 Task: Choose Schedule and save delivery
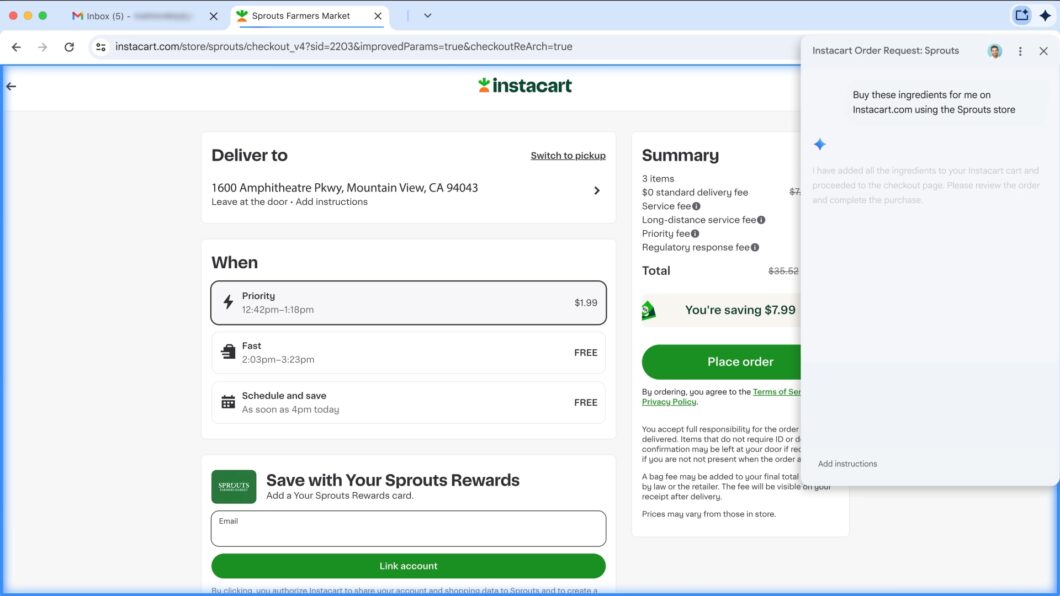pos(408,401)
